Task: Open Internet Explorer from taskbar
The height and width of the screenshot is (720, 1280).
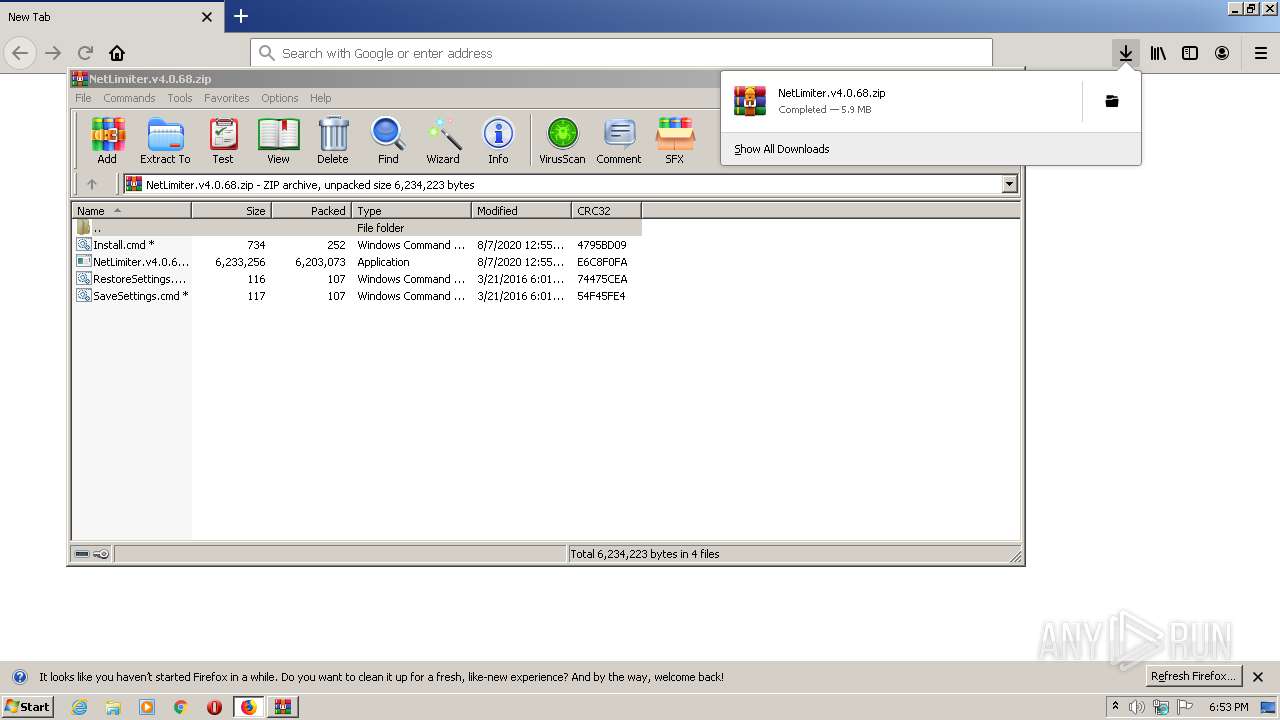Action: pyautogui.click(x=79, y=707)
